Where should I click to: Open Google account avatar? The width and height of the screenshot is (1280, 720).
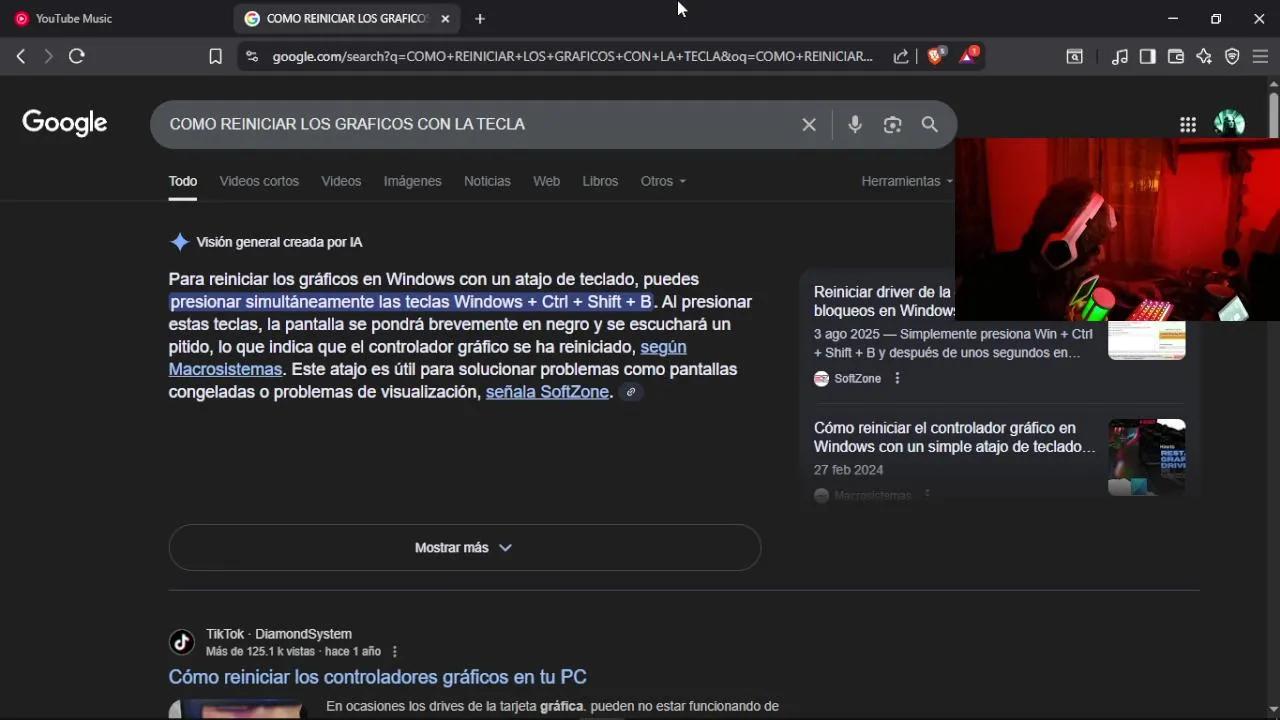(x=1229, y=124)
